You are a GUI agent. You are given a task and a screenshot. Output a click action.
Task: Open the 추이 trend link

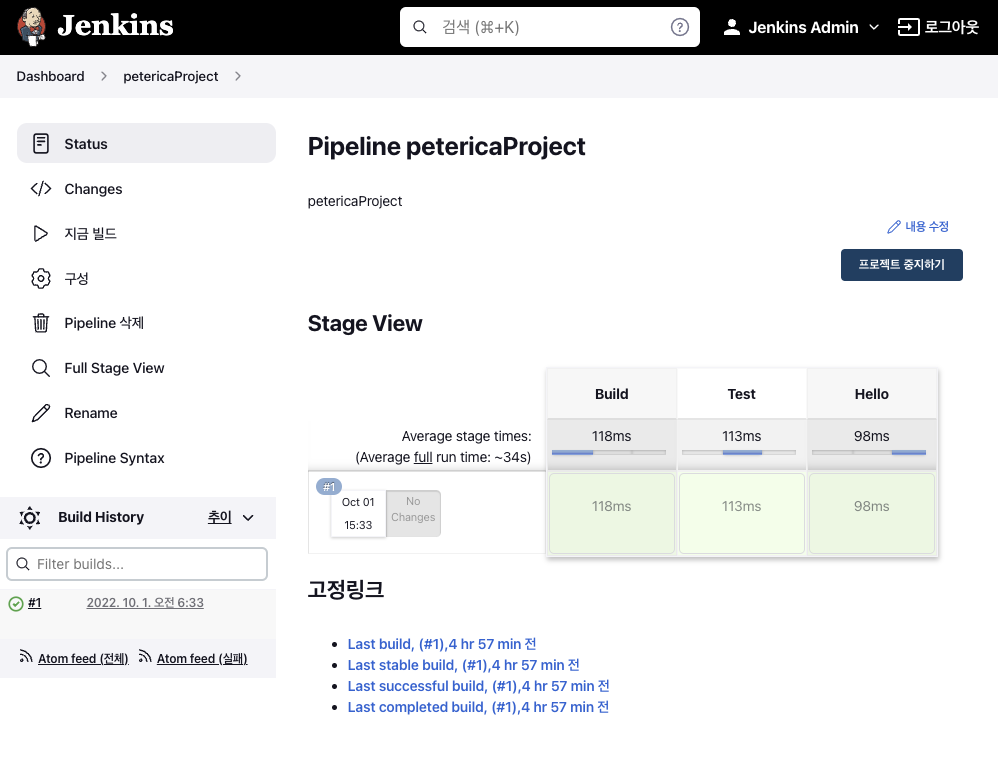(220, 518)
